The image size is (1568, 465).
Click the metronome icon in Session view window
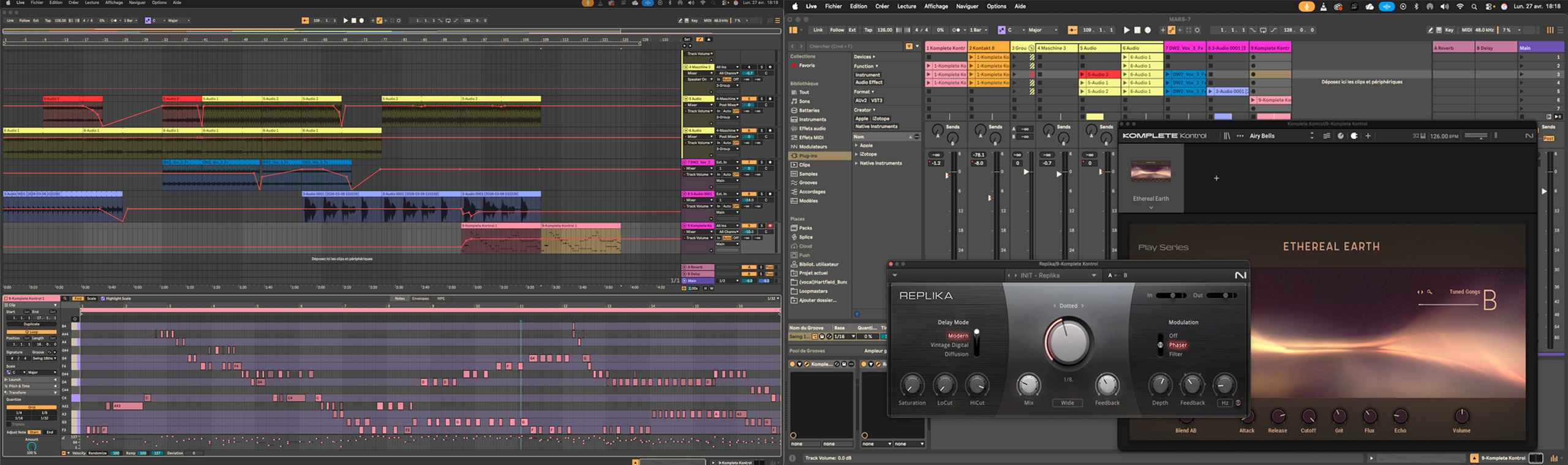[x=956, y=30]
